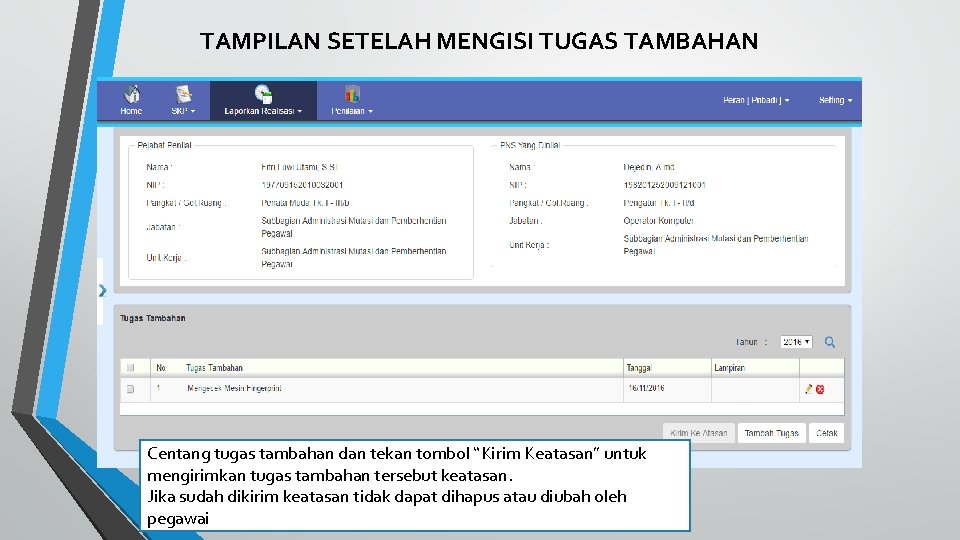960x540 pixels.
Task: Open the Setting dropdown
Action: [x=835, y=100]
